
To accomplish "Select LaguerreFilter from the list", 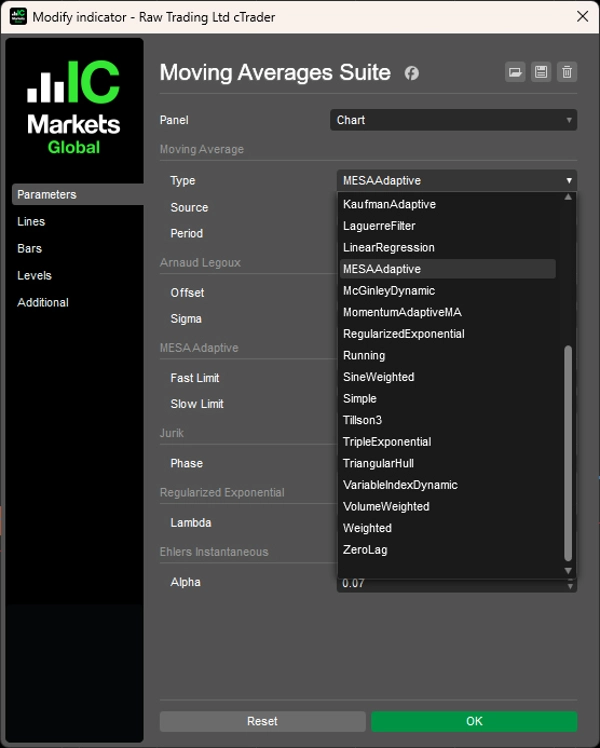I will [448, 226].
